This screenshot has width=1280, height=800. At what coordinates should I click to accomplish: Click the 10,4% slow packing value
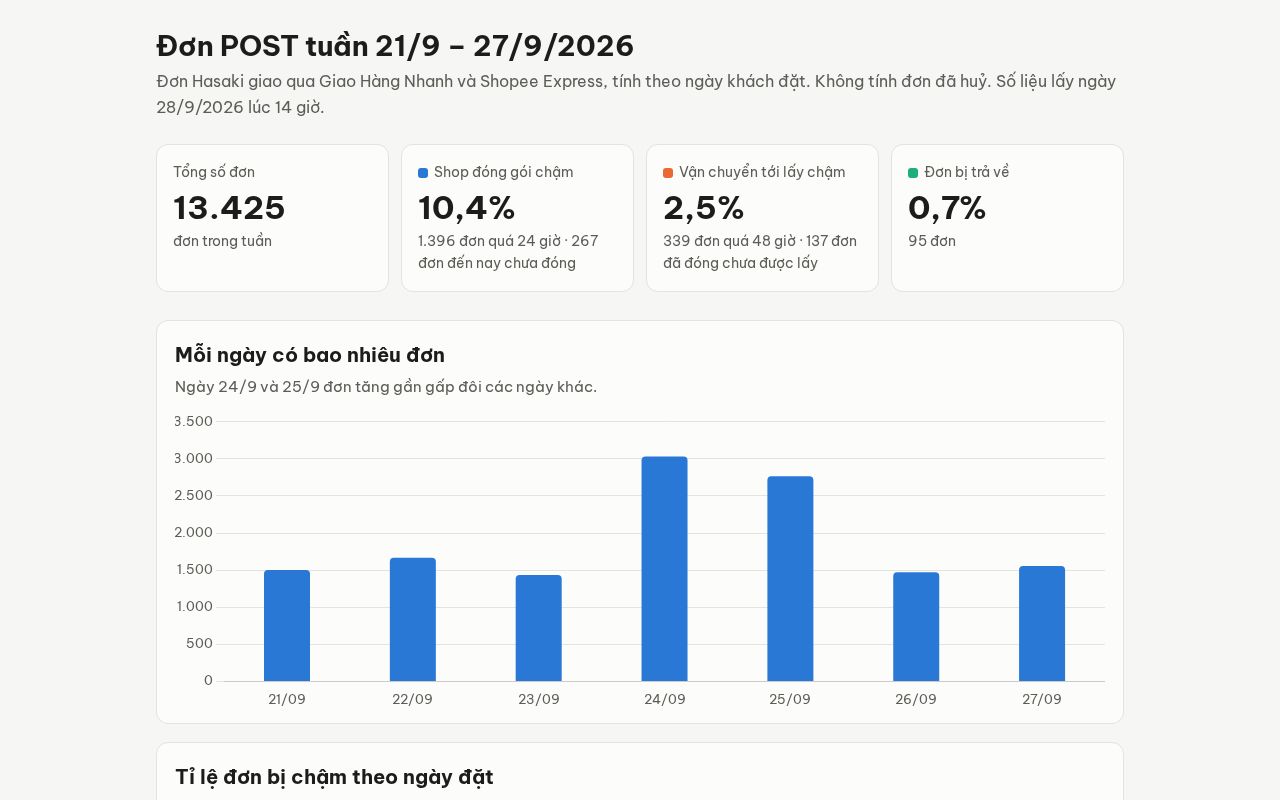coord(467,208)
